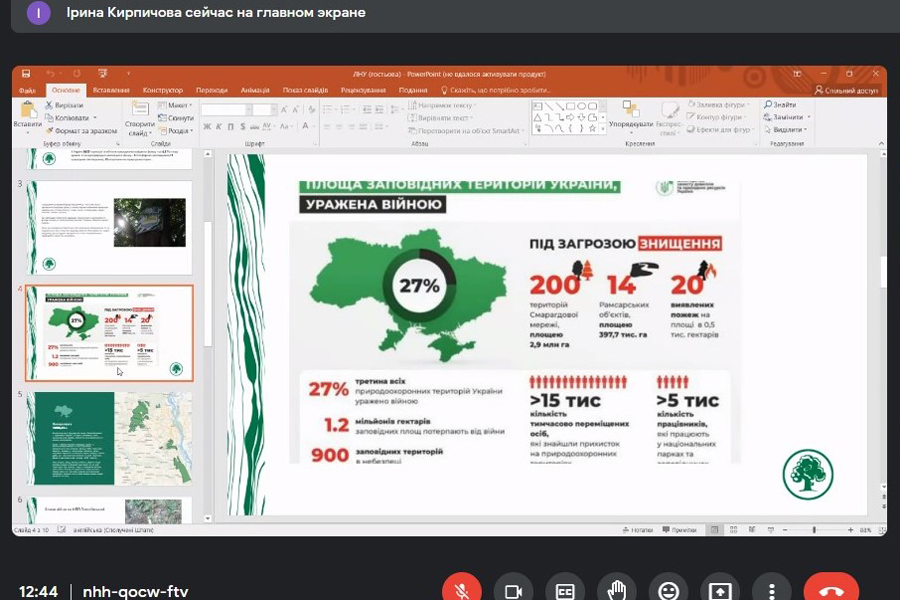Open more options three-dot menu

tap(772, 590)
